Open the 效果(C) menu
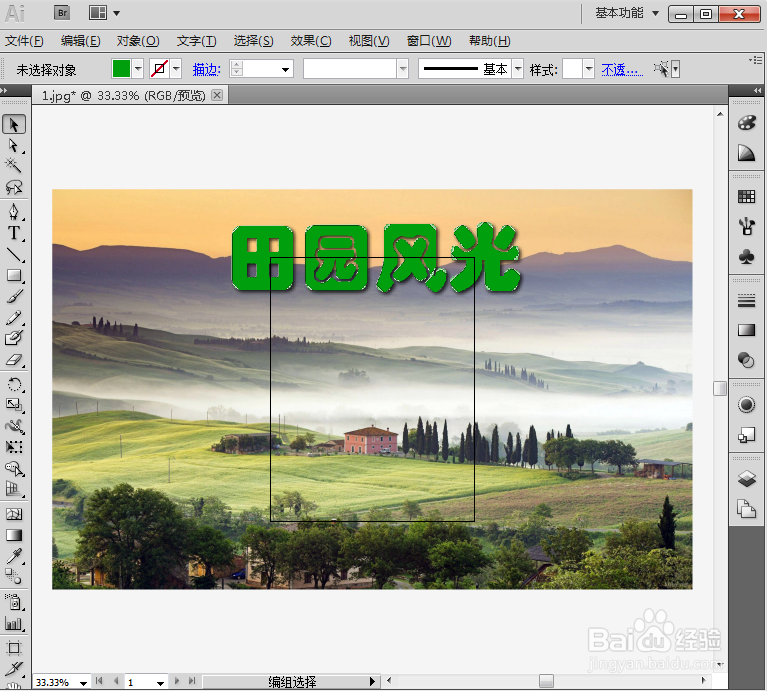This screenshot has width=767, height=691. tap(311, 41)
